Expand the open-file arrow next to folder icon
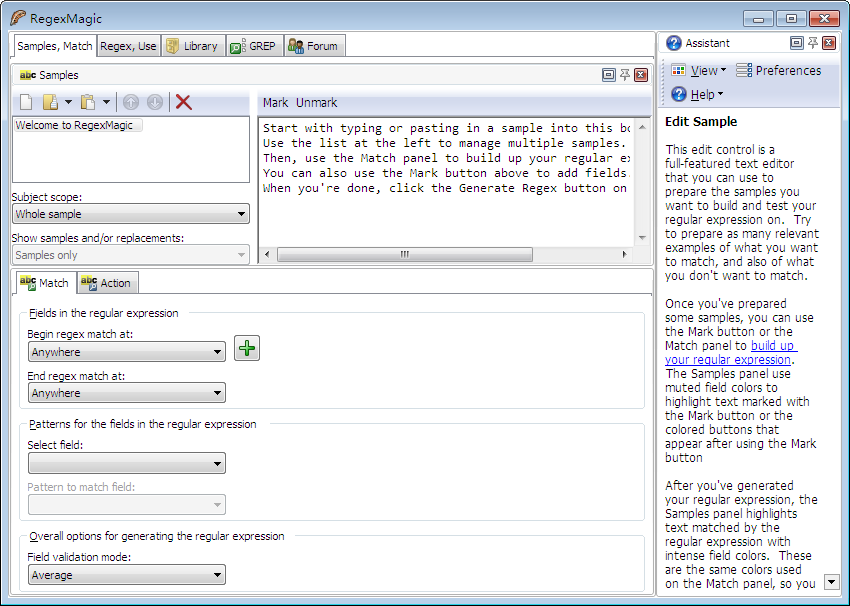The height and width of the screenshot is (606, 850). (x=68, y=102)
